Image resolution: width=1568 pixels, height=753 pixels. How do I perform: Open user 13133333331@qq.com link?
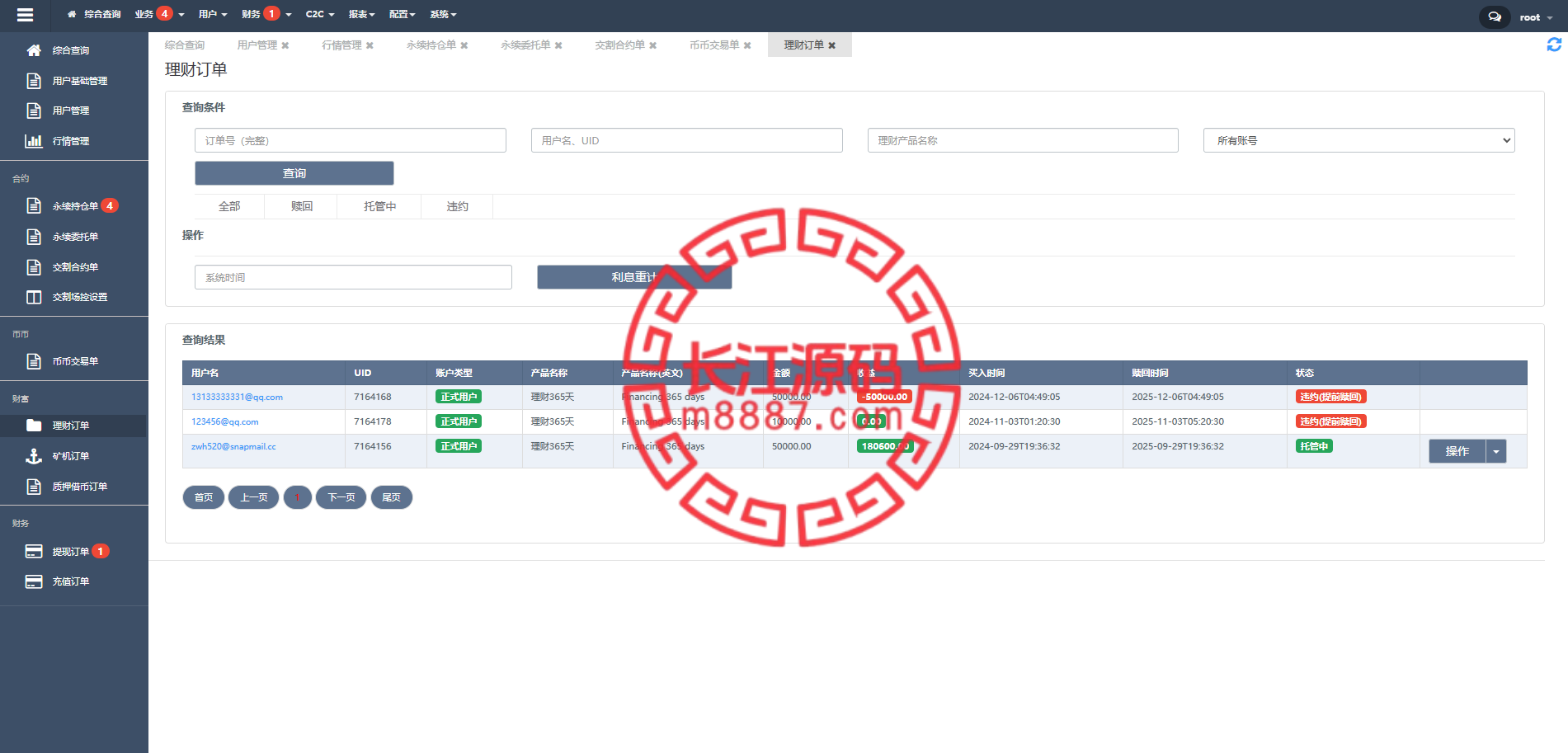coord(238,398)
